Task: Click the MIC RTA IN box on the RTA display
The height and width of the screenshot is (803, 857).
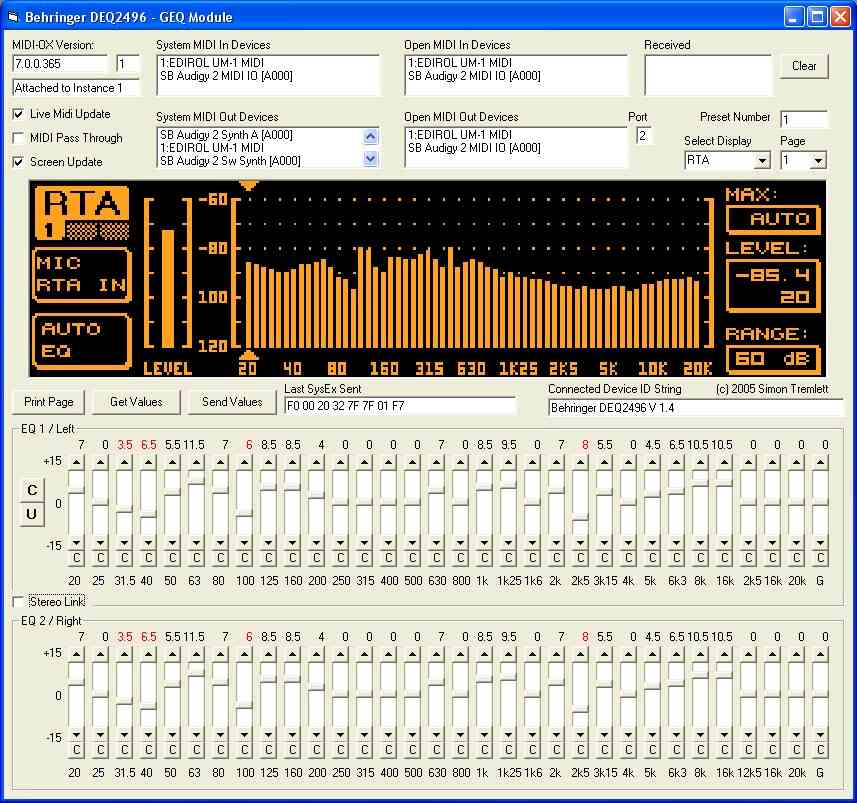Action: pos(81,275)
